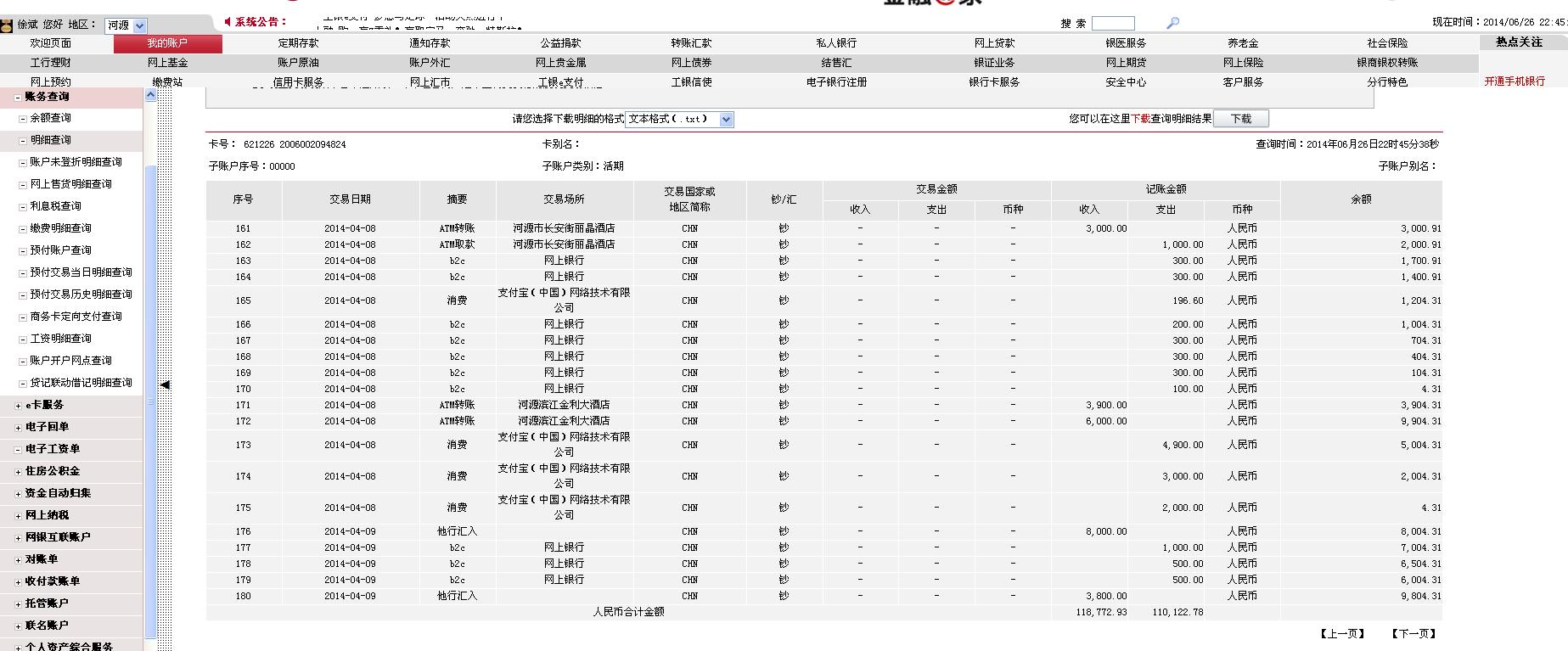The image size is (1568, 651).
Task: Click the 系统公告 speaker icon
Action: point(228,22)
